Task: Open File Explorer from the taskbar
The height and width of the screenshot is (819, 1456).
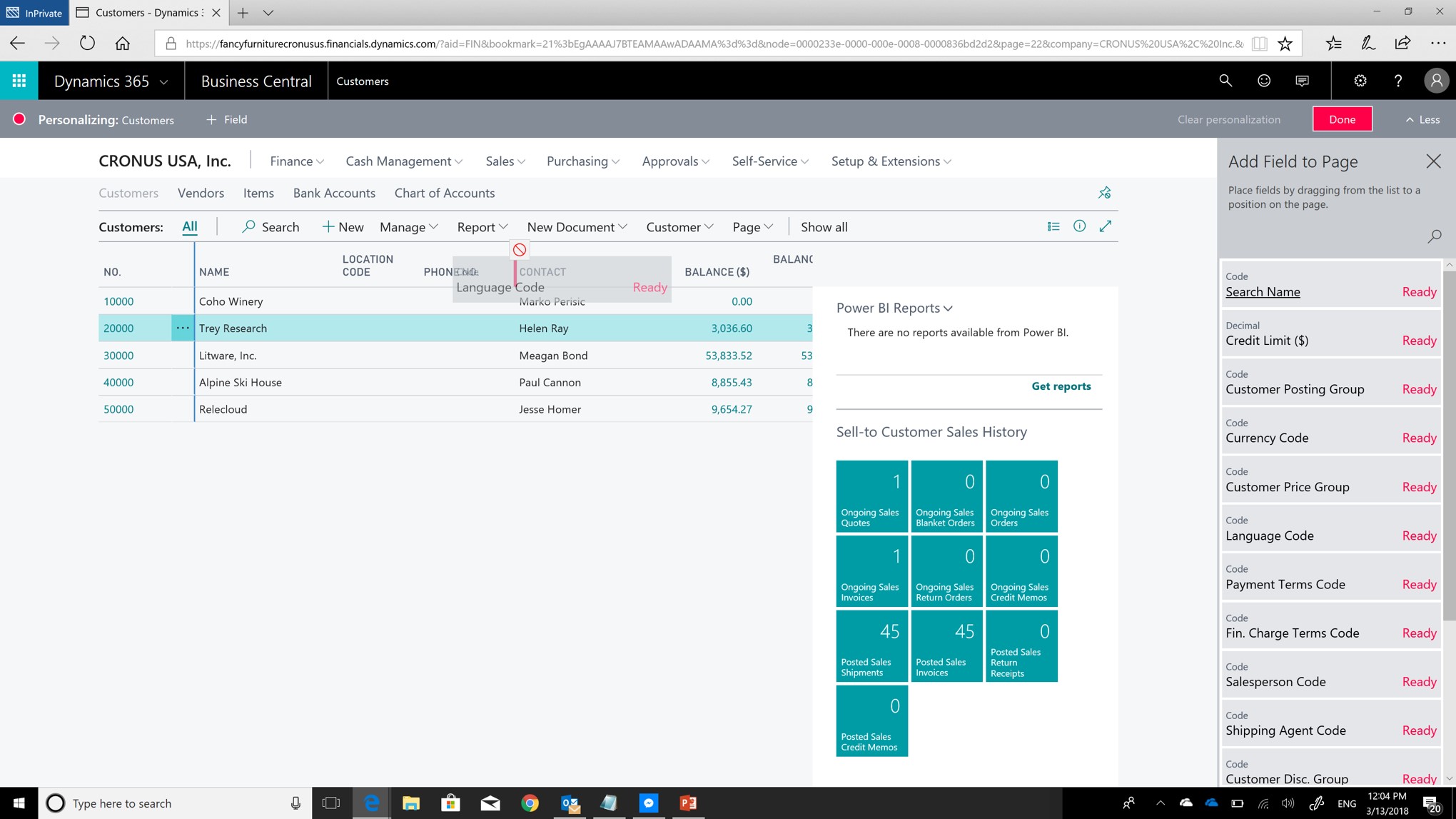Action: [x=411, y=803]
